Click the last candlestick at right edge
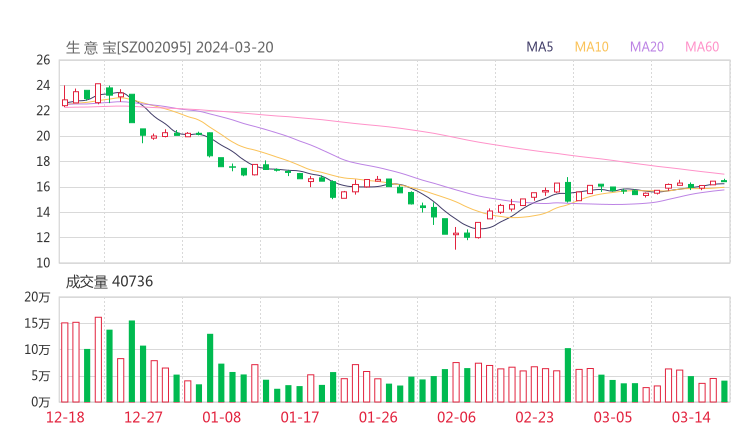Image resolution: width=740 pixels, height=440 pixels. [x=724, y=181]
